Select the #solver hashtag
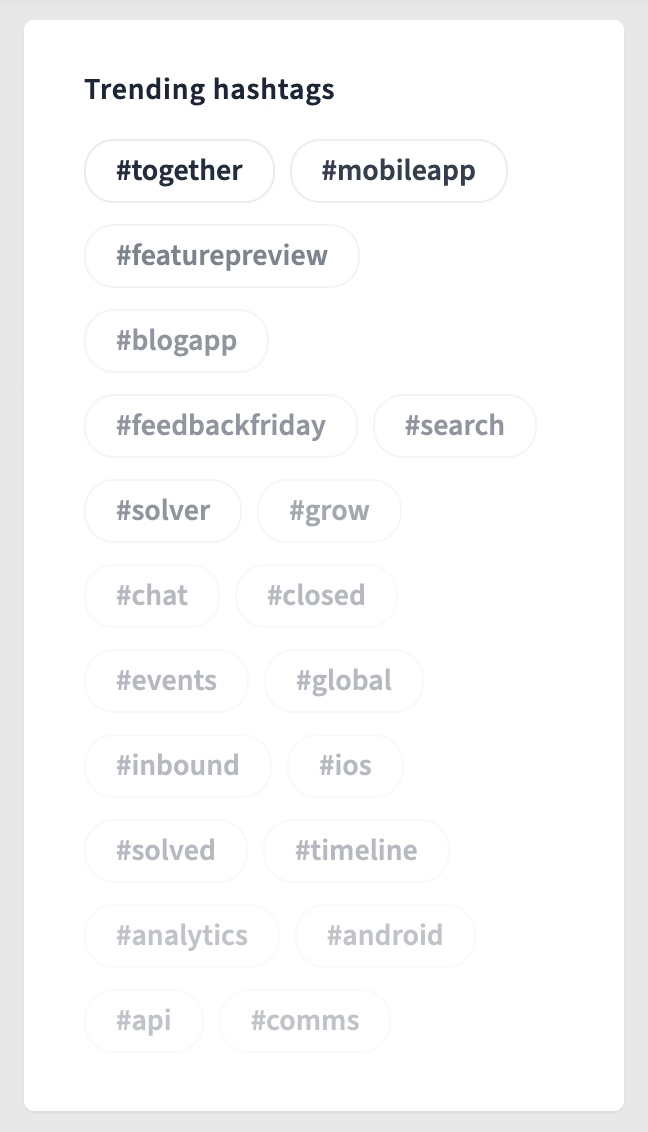Viewport: 648px width, 1132px height. coord(163,510)
